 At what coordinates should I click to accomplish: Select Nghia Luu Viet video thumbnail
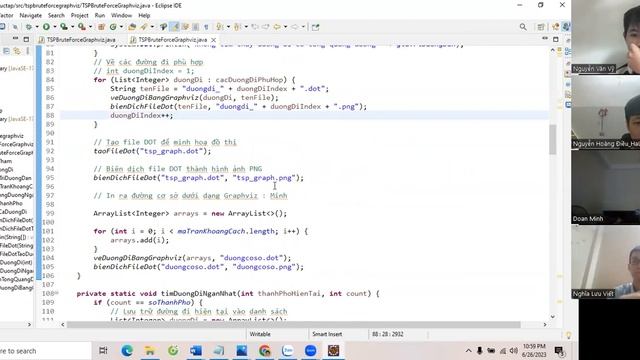click(606, 262)
